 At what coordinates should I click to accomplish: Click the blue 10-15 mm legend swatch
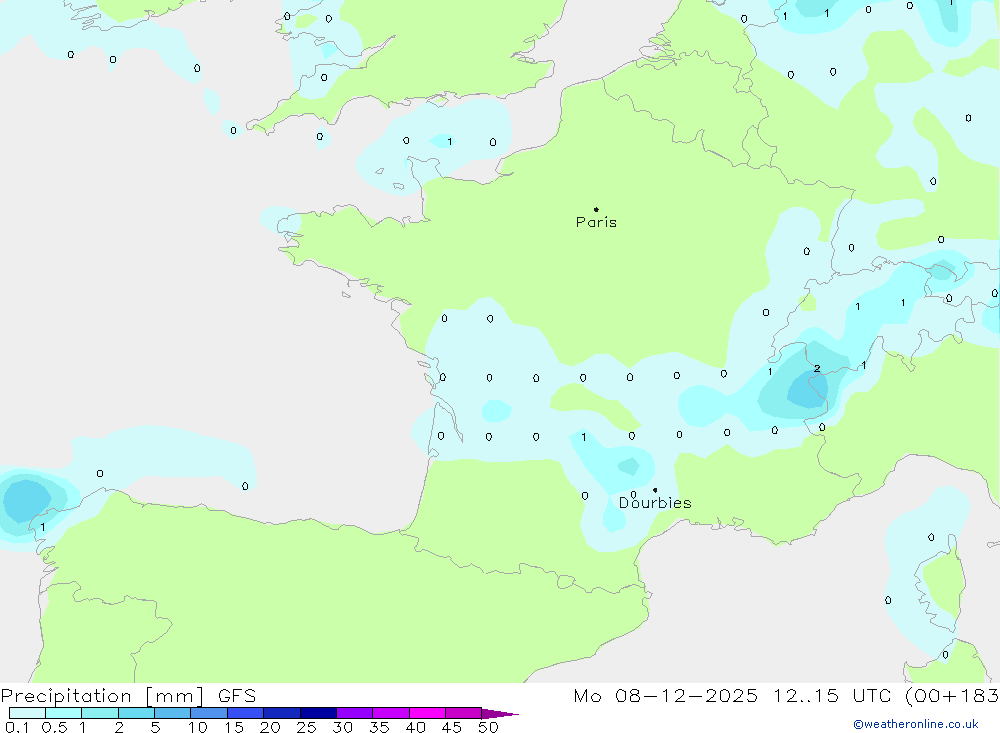[209, 713]
